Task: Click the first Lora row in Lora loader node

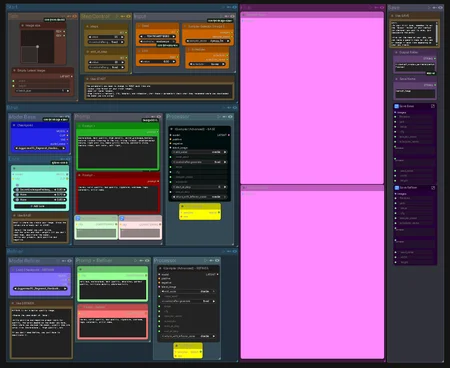Action: [x=40, y=190]
